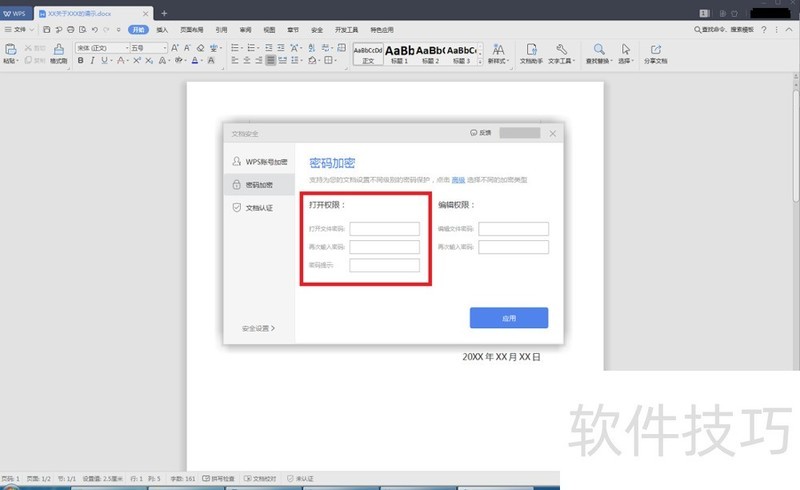The image size is (800, 490).
Task: Open 安全设置 link in the dialog
Action: tap(258, 328)
